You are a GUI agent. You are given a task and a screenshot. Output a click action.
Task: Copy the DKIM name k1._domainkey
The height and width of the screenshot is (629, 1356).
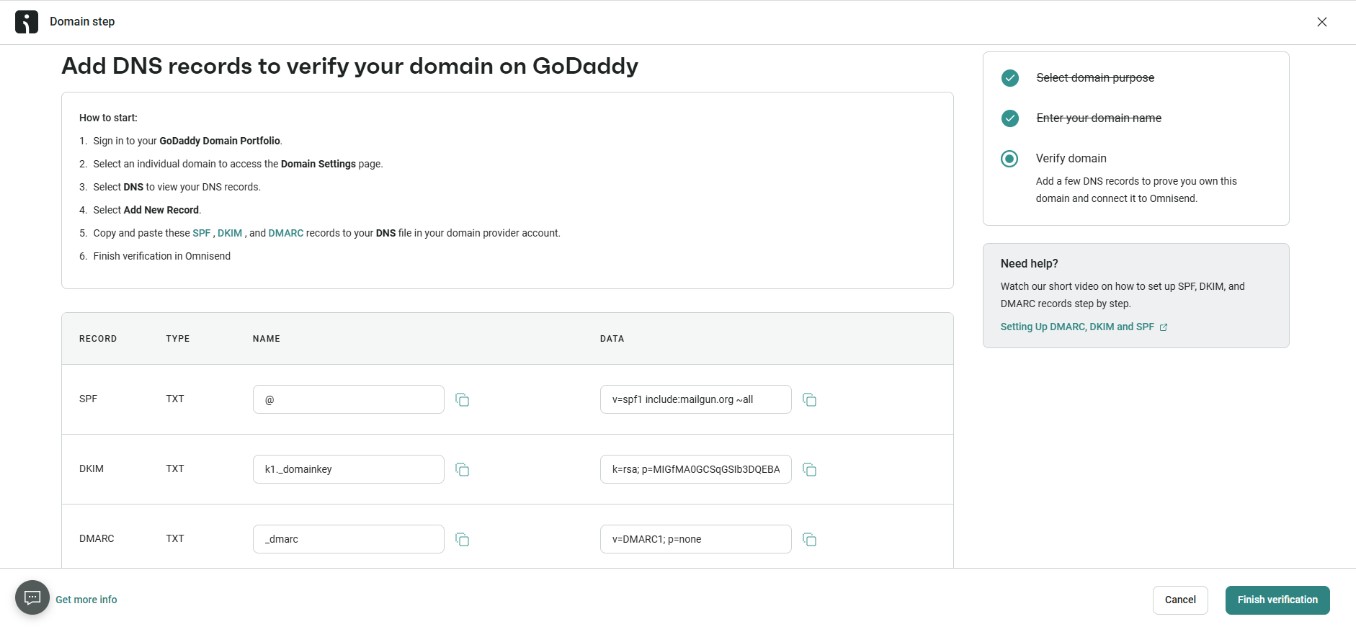coord(462,470)
